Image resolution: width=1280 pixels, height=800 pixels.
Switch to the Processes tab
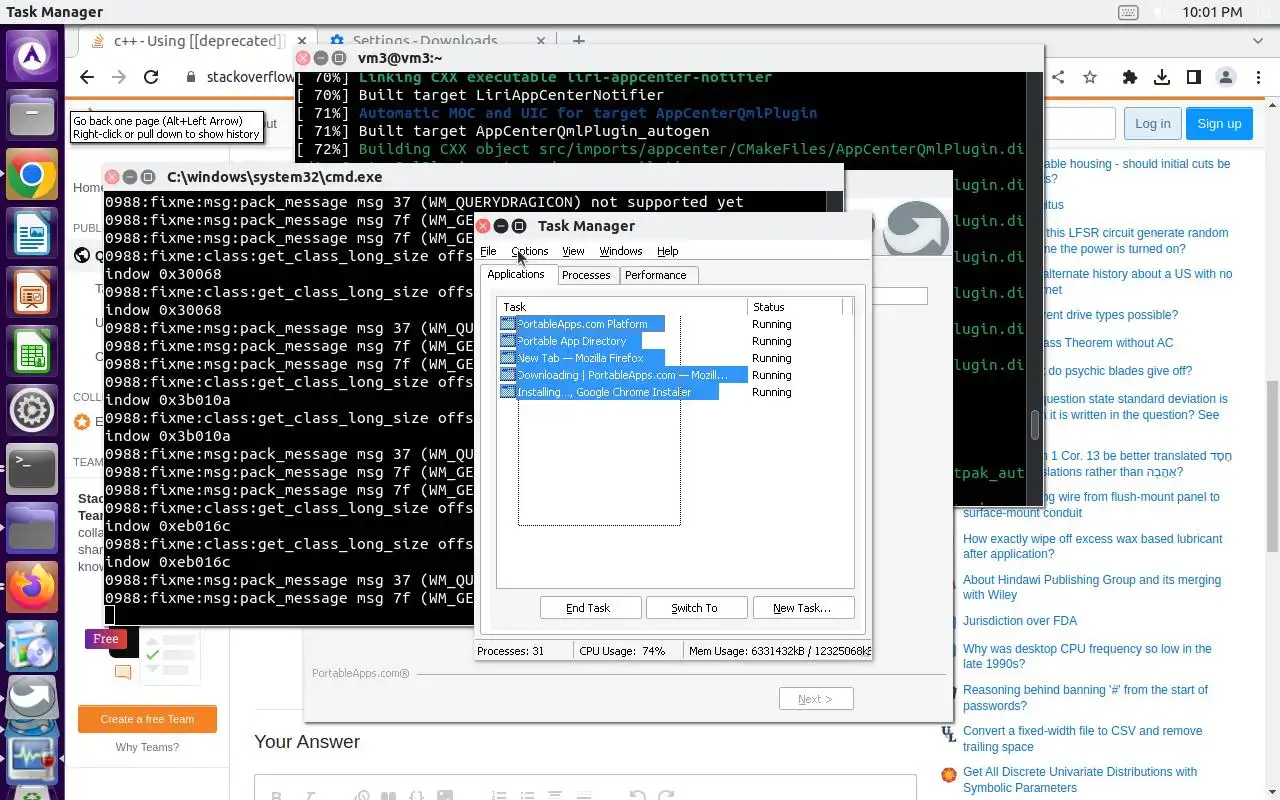pyautogui.click(x=586, y=275)
